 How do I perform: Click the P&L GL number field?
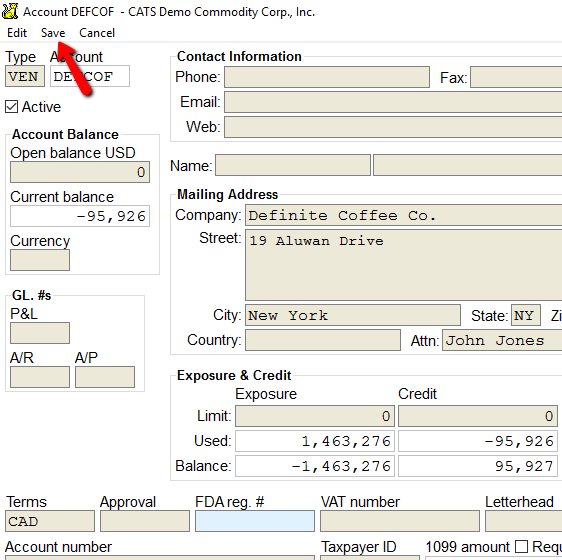pyautogui.click(x=40, y=333)
